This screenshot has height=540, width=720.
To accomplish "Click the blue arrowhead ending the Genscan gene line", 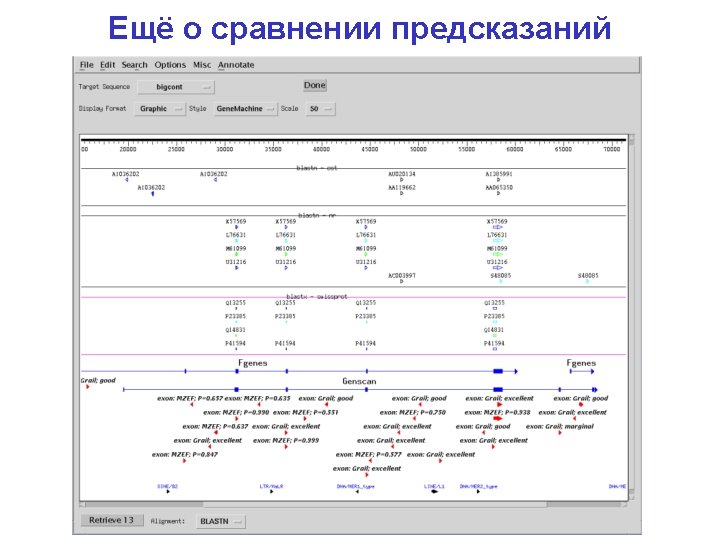I will pyautogui.click(x=595, y=389).
